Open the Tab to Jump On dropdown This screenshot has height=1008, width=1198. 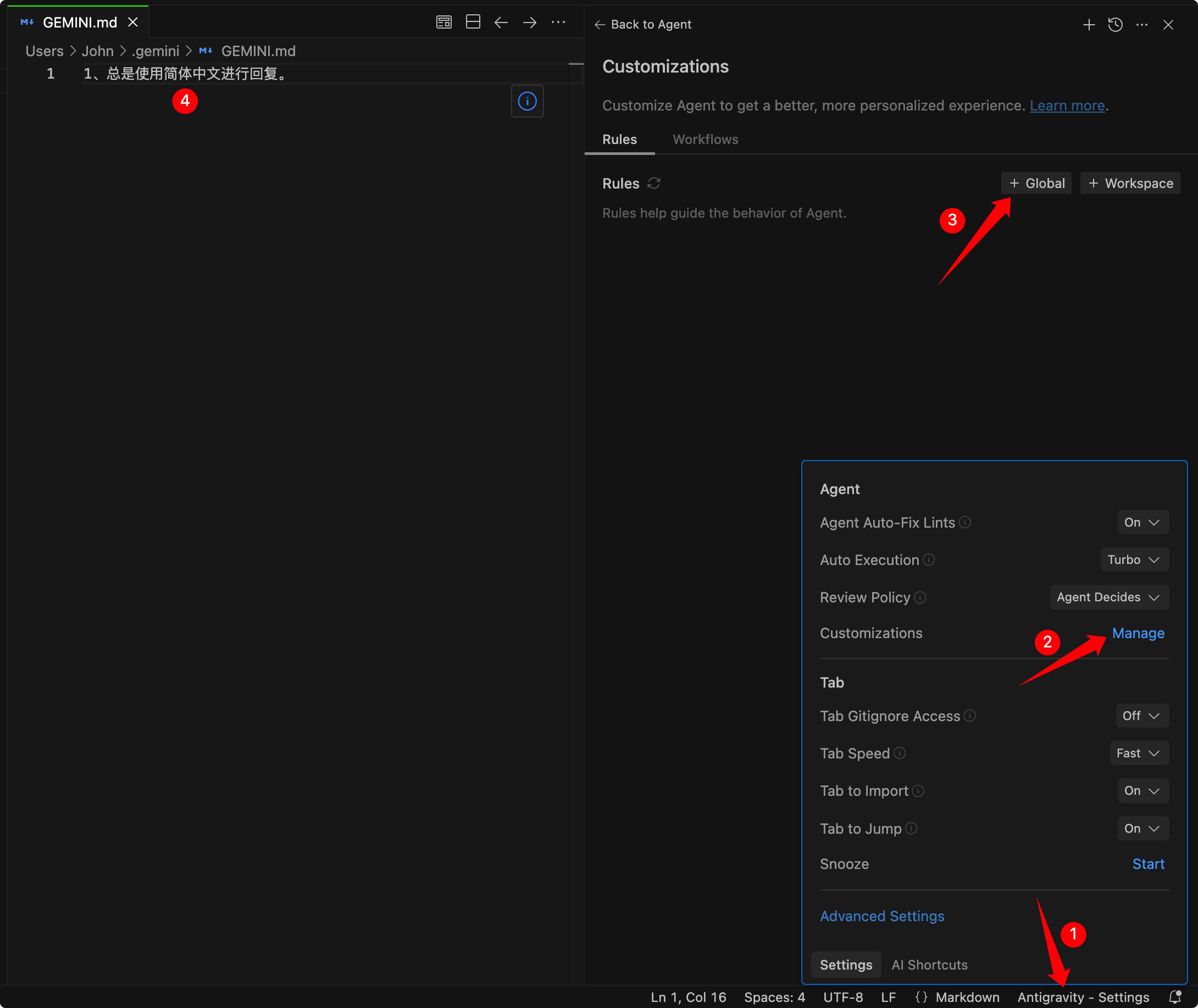tap(1142, 828)
